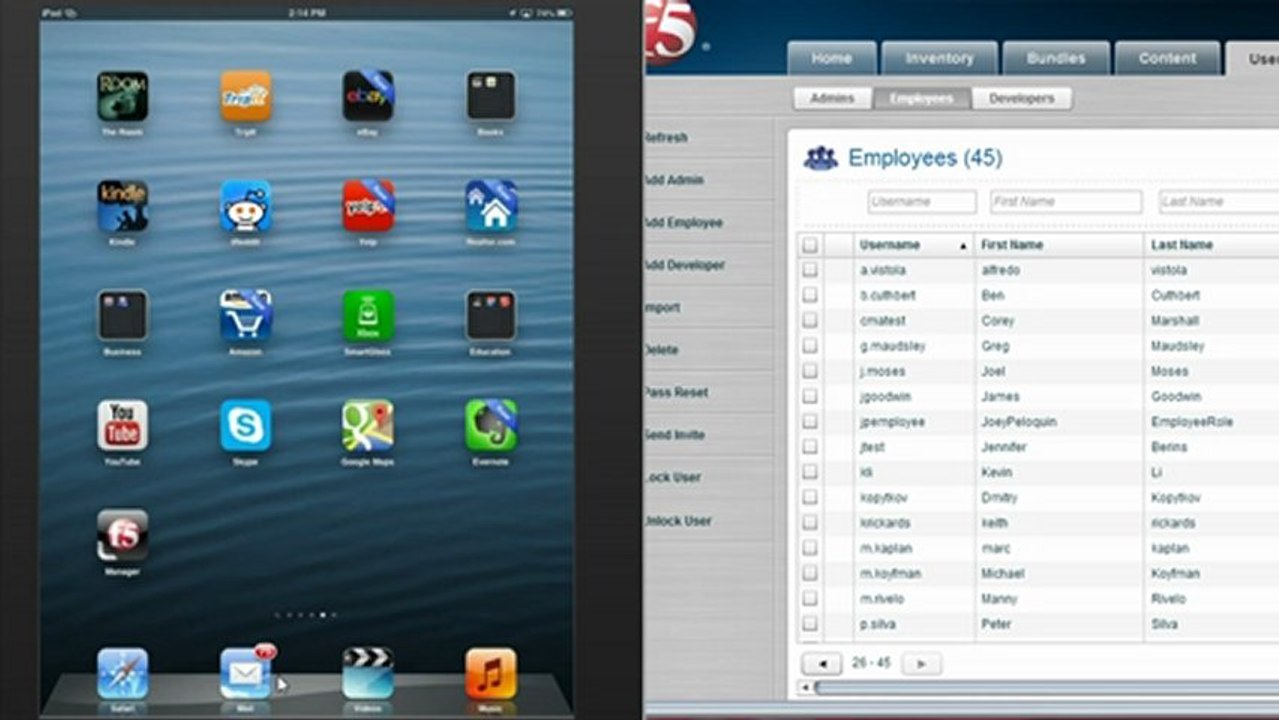The width and height of the screenshot is (1279, 720).
Task: Select the checkbox for p.silva
Action: (810, 624)
